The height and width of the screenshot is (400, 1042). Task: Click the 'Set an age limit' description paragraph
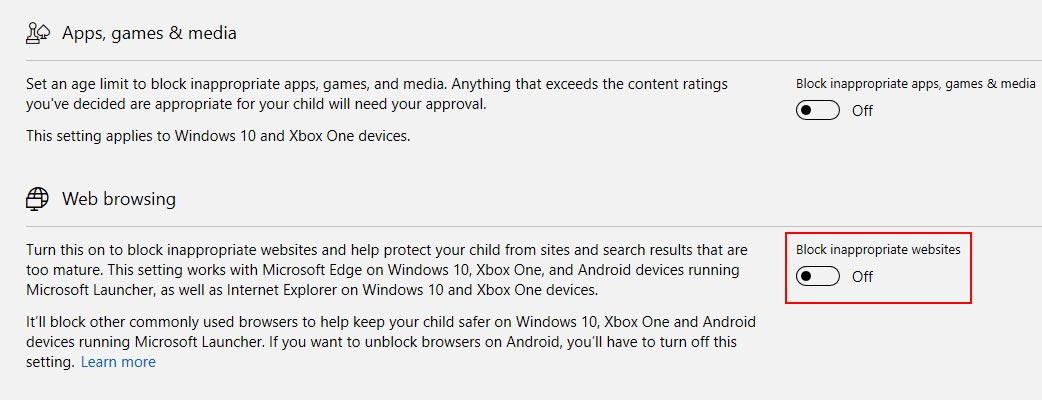click(377, 94)
